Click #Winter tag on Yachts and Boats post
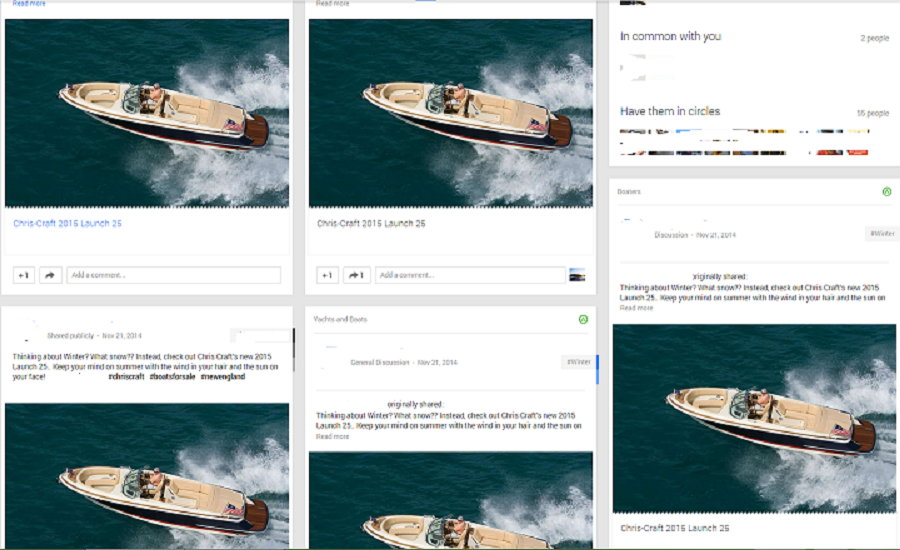 579,362
